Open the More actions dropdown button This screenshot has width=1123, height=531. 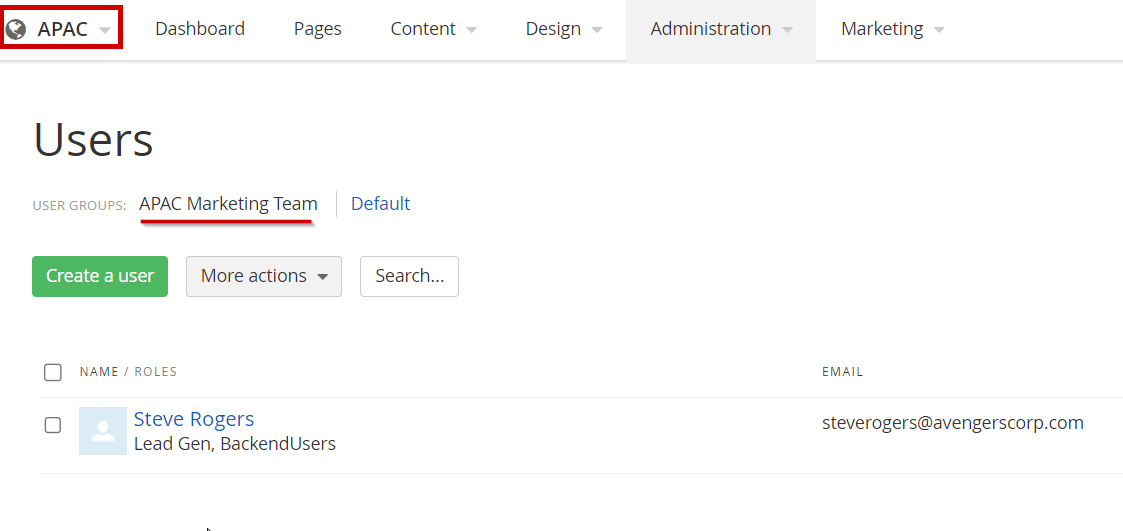[x=264, y=276]
